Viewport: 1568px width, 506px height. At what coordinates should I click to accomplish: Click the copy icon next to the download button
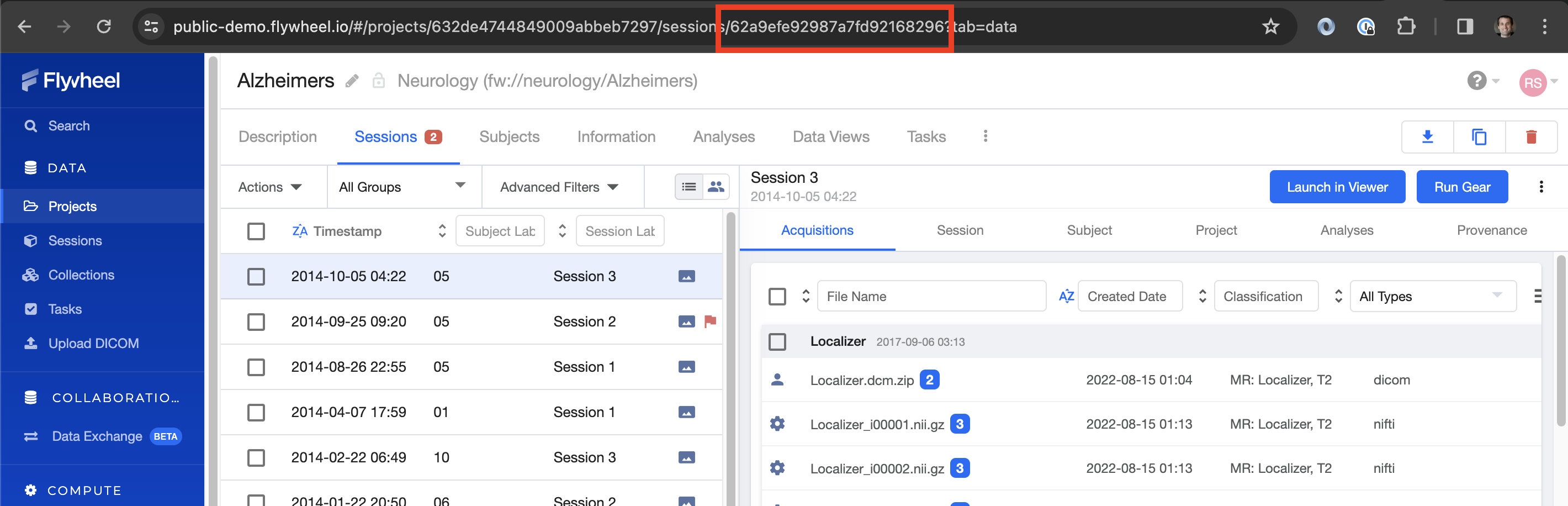point(1479,137)
